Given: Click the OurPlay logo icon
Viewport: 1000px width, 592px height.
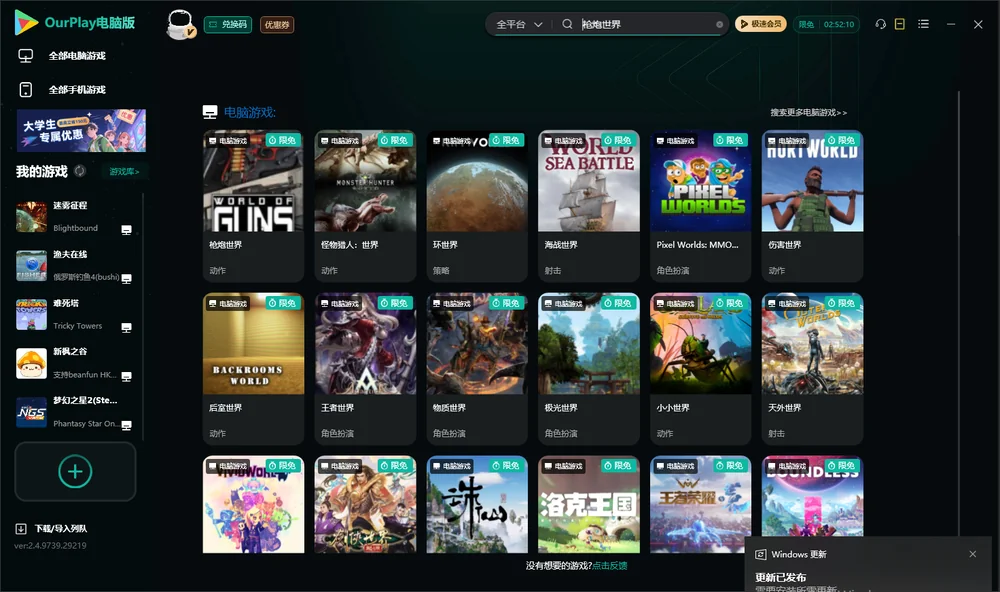Looking at the screenshot, I should pyautogui.click(x=26, y=22).
